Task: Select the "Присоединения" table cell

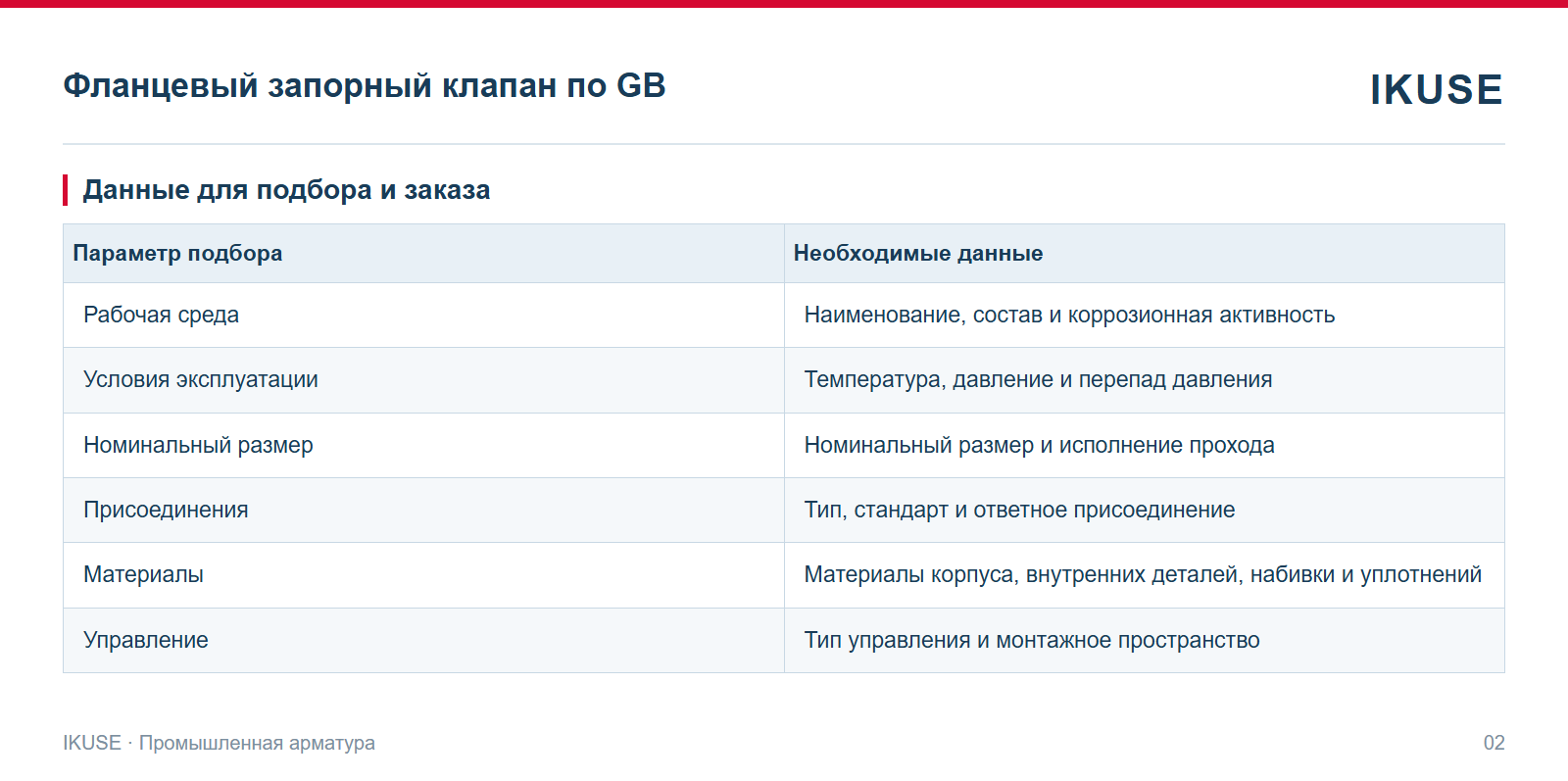Action: 423,510
